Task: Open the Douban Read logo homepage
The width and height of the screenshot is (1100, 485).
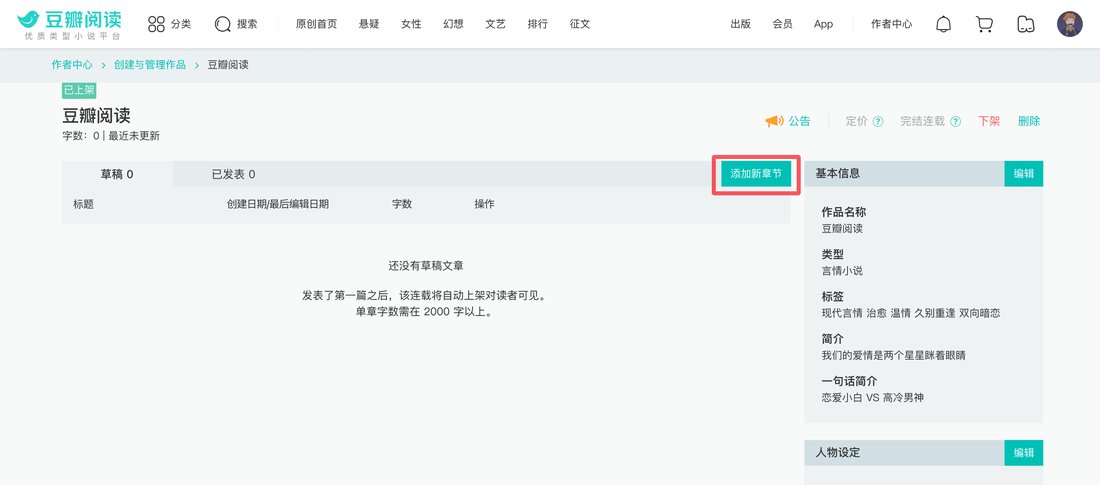Action: pyautogui.click(x=69, y=24)
